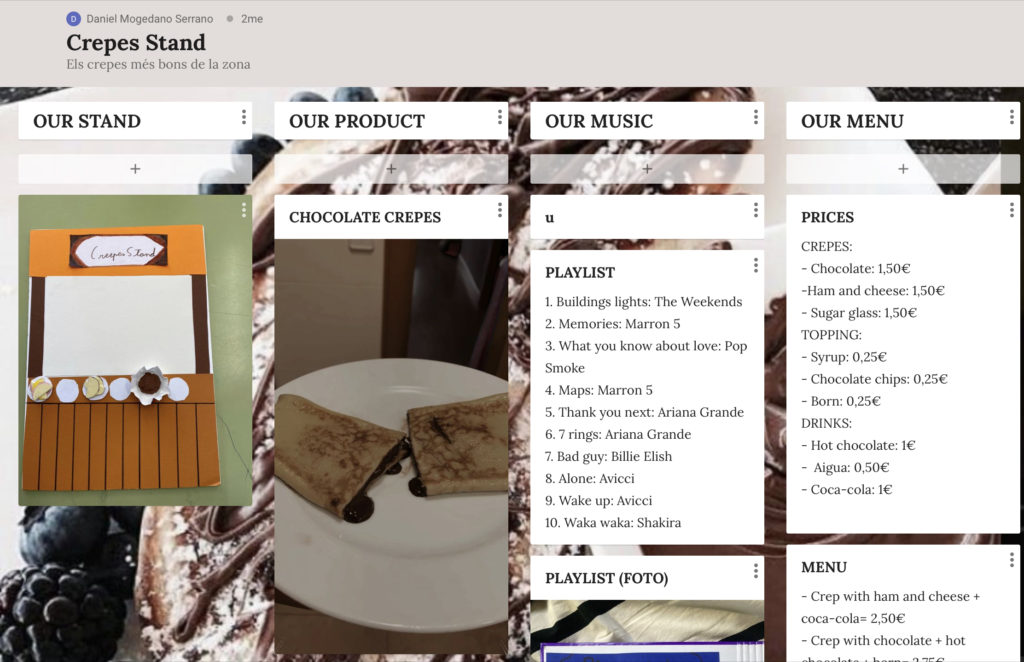The width and height of the screenshot is (1024, 662).
Task: Add a post under OUR STAND
Action: coord(135,169)
